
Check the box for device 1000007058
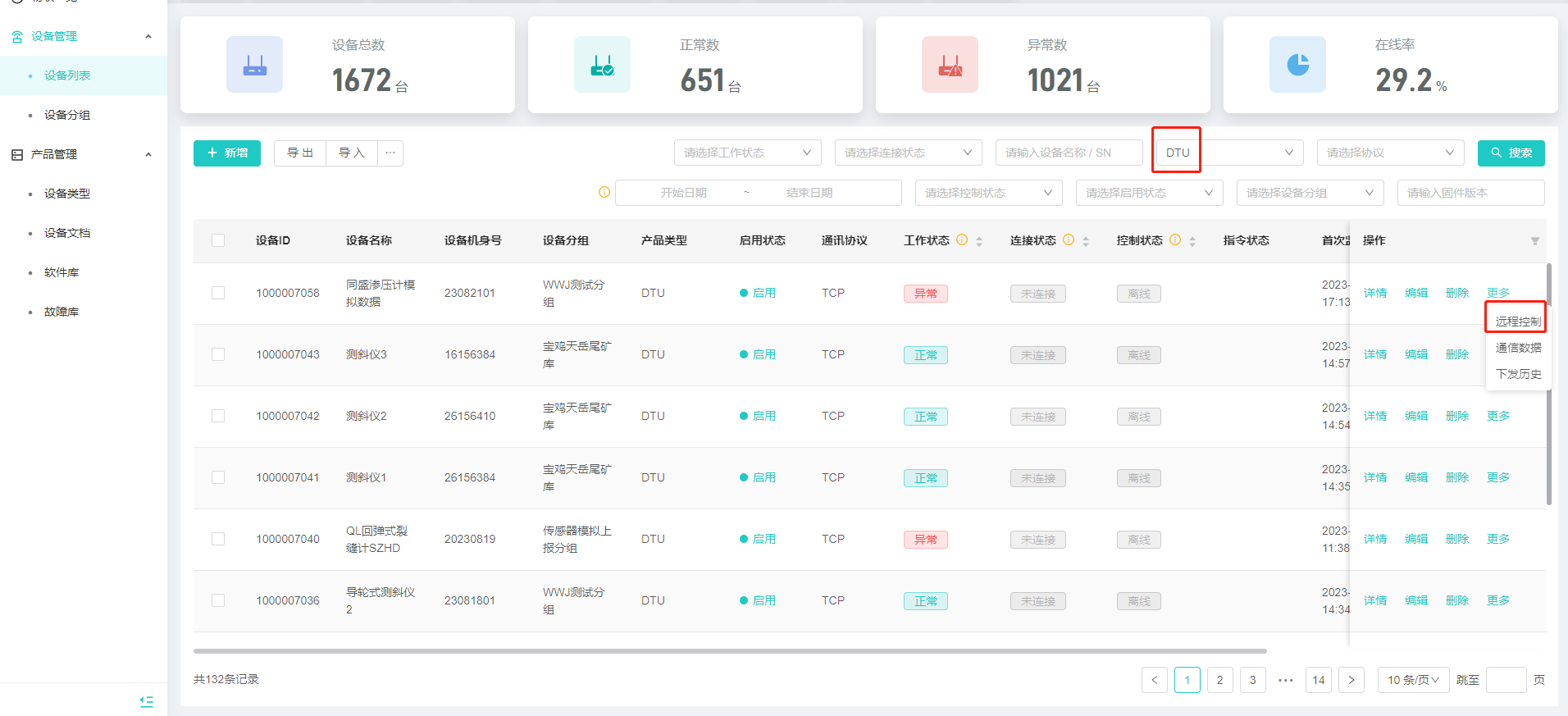point(218,293)
